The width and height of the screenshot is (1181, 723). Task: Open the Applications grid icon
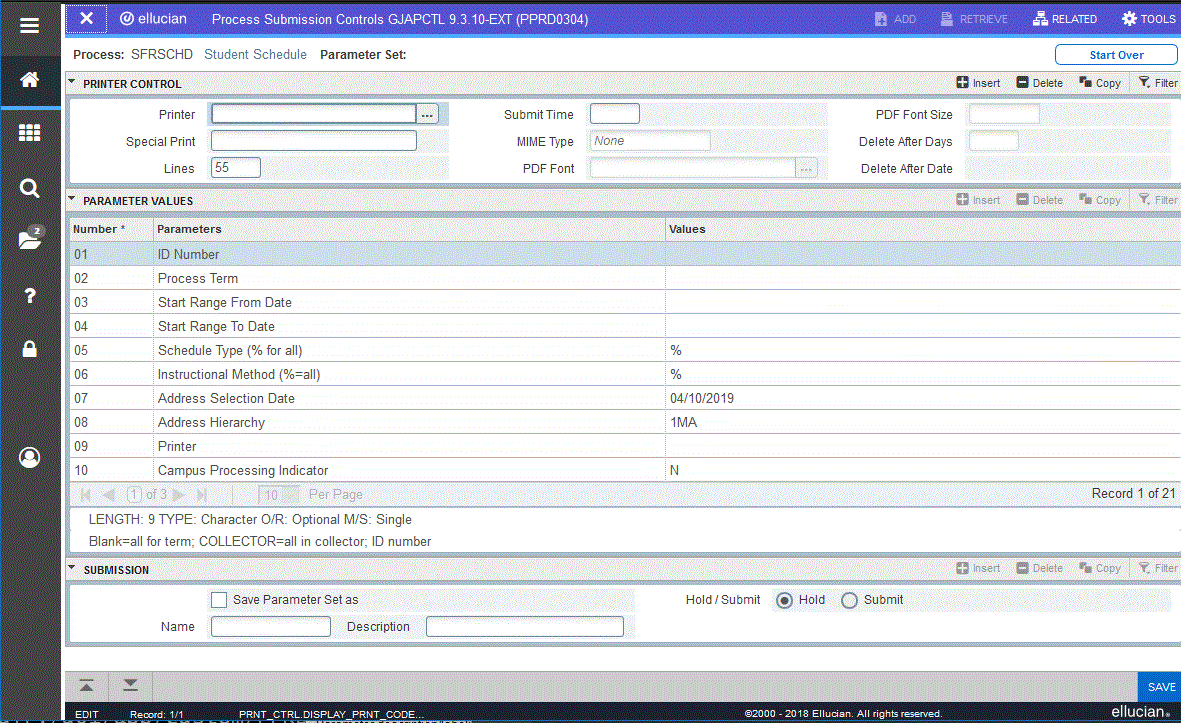29,133
